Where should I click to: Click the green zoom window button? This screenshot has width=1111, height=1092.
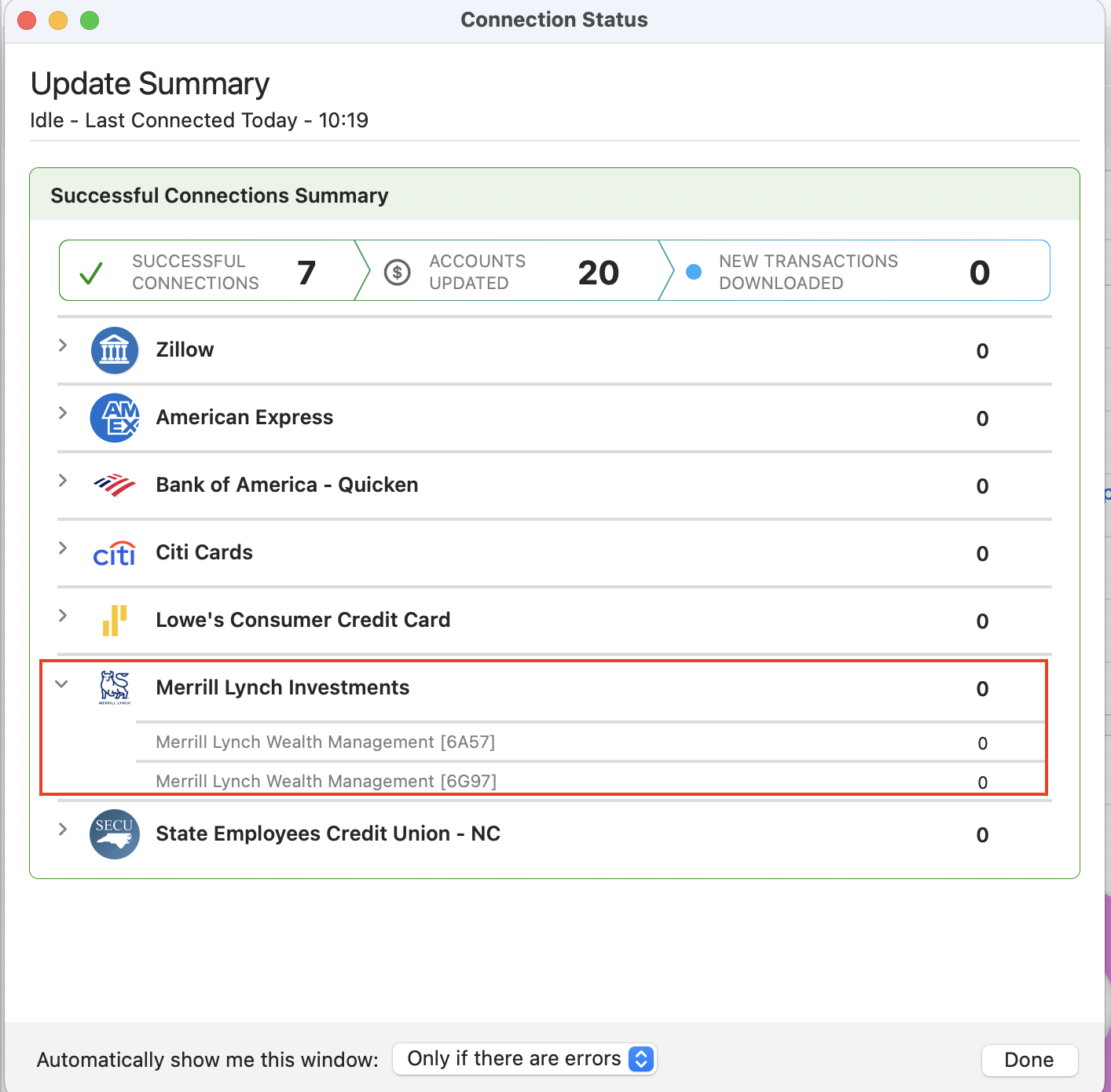click(x=90, y=20)
